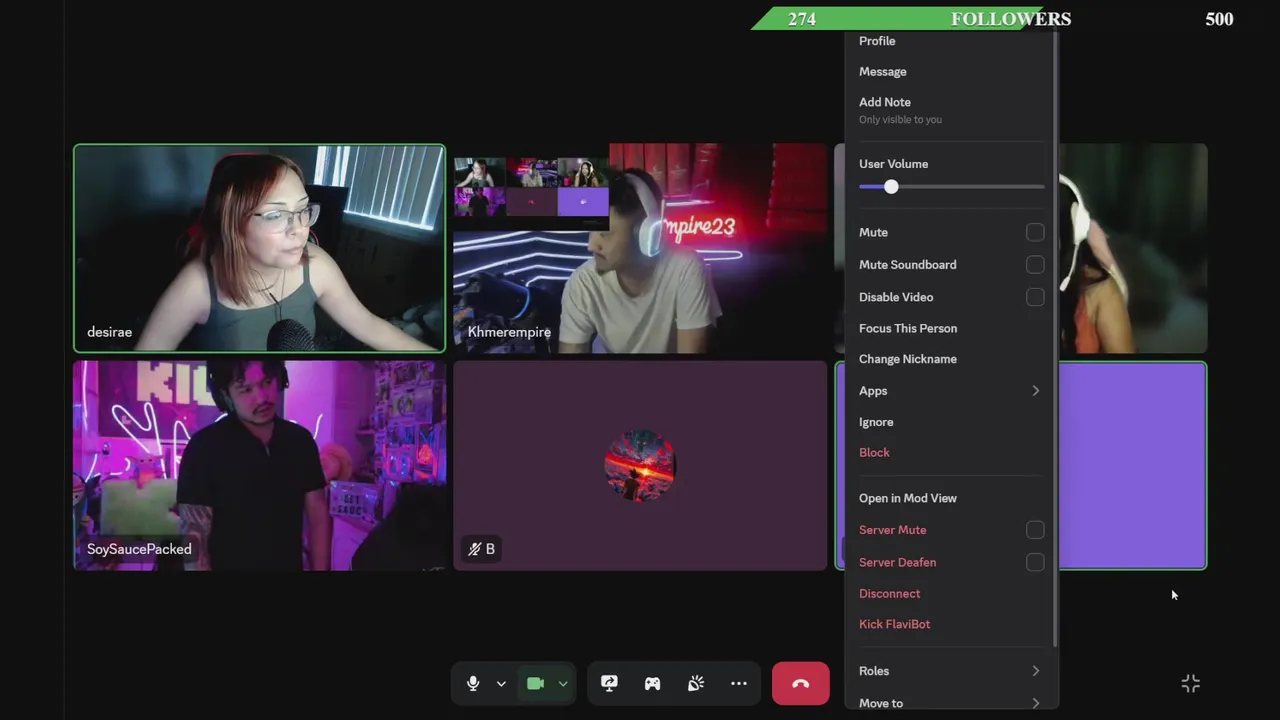Open more options with the three dots
Screen dimensions: 1280x720
(739, 684)
